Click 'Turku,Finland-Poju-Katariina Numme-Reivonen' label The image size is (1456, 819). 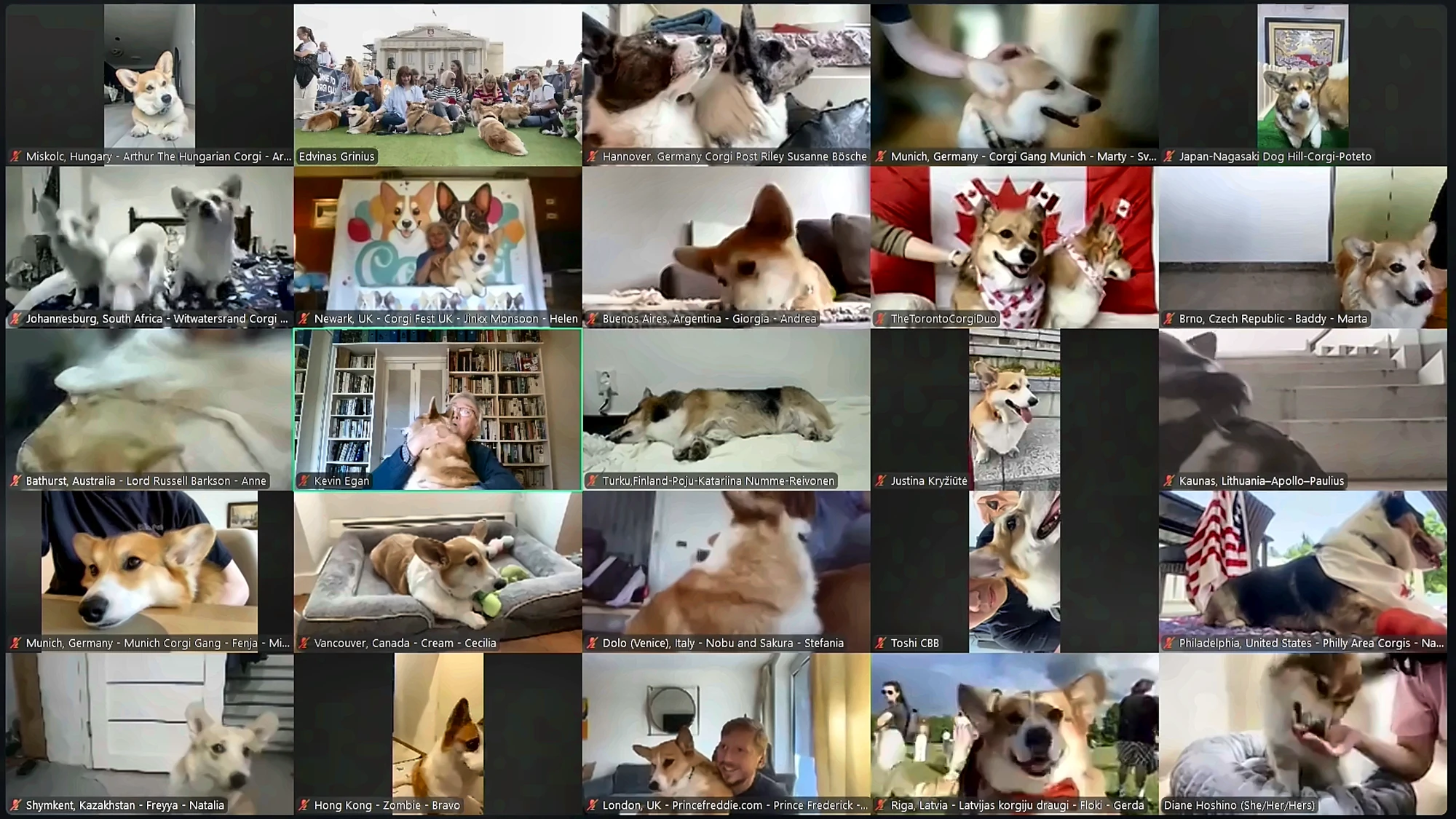point(719,481)
